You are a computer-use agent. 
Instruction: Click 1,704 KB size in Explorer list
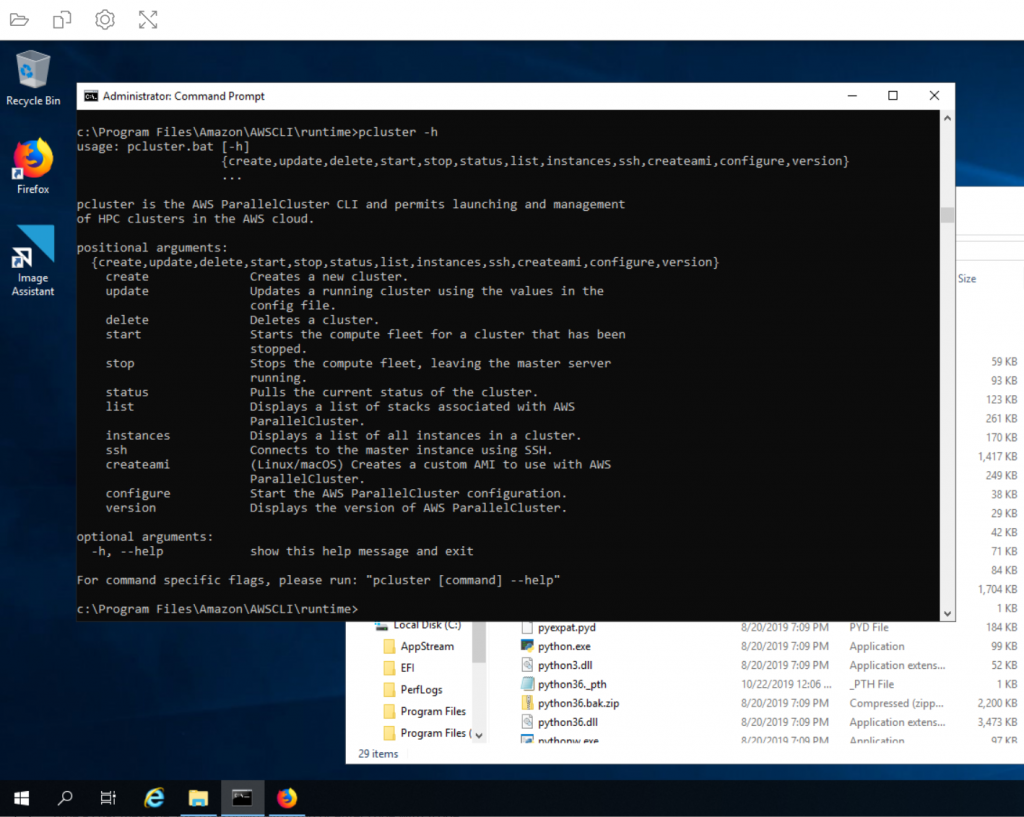point(997,589)
